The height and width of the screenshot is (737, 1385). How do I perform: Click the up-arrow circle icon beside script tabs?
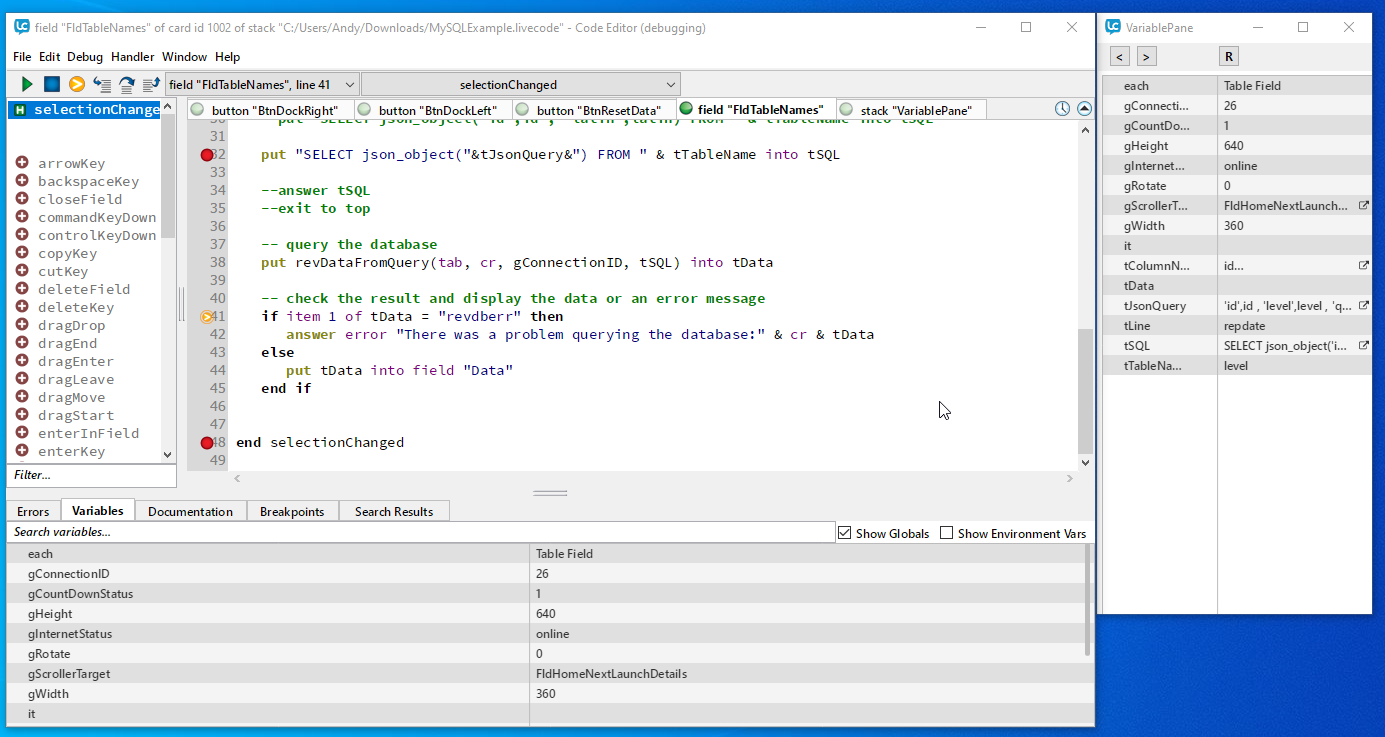(1084, 109)
